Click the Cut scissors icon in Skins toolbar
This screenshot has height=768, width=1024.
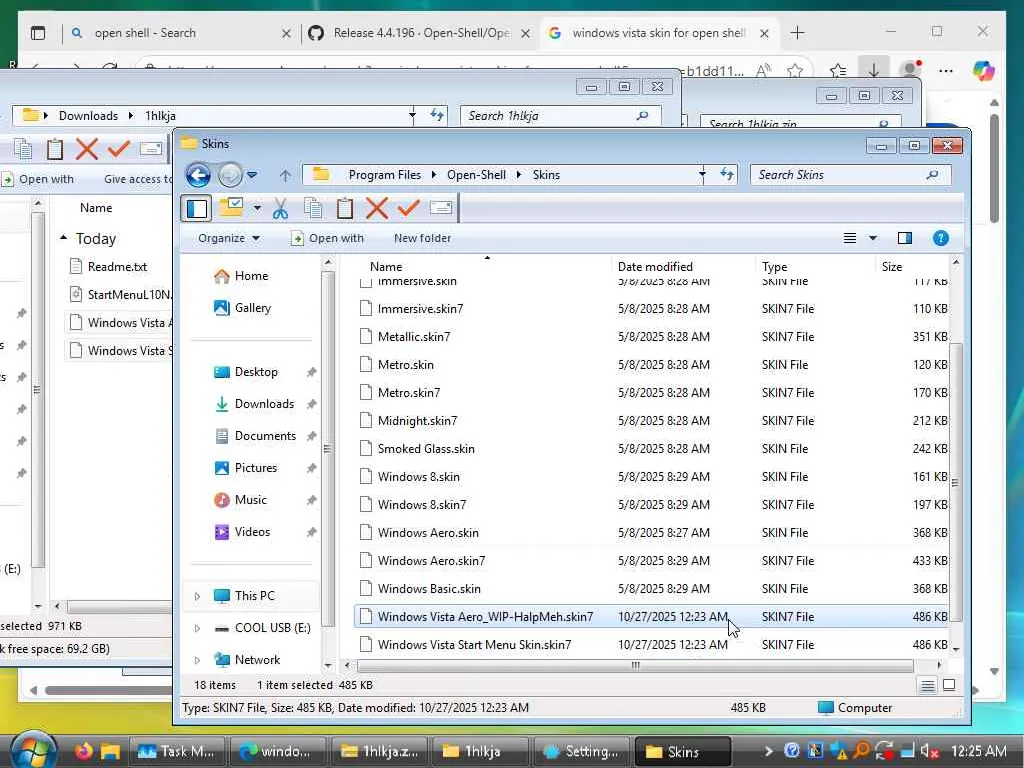[x=280, y=208]
